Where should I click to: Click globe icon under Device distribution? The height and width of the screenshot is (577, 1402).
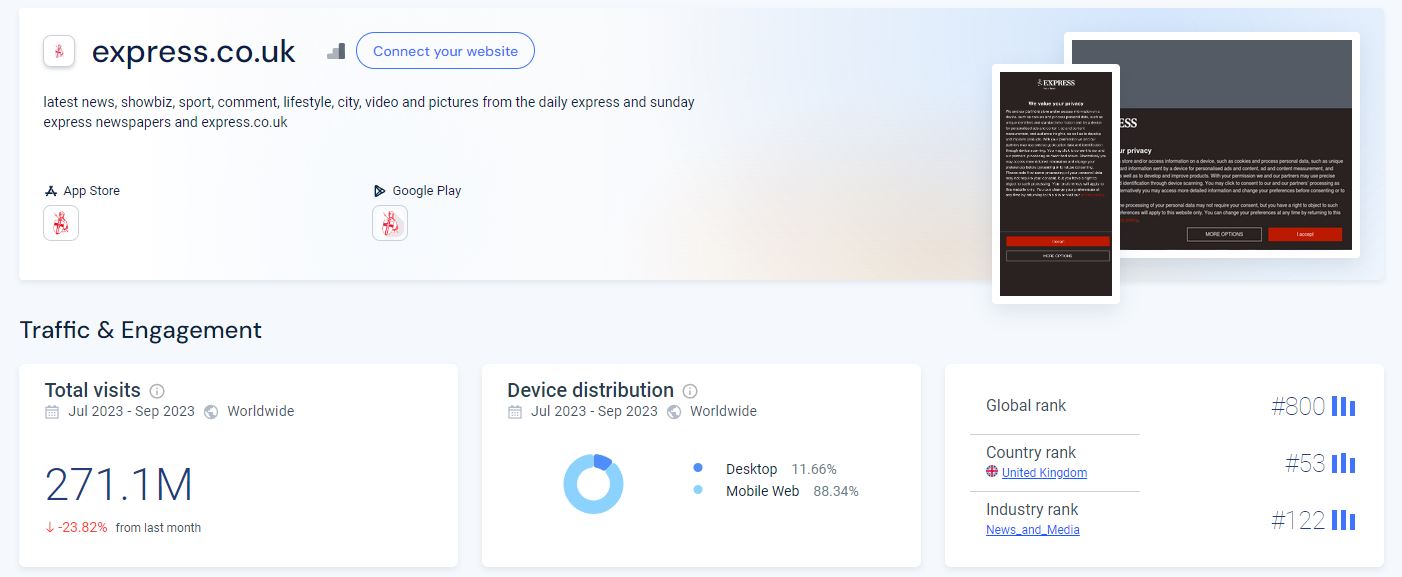pyautogui.click(x=674, y=412)
